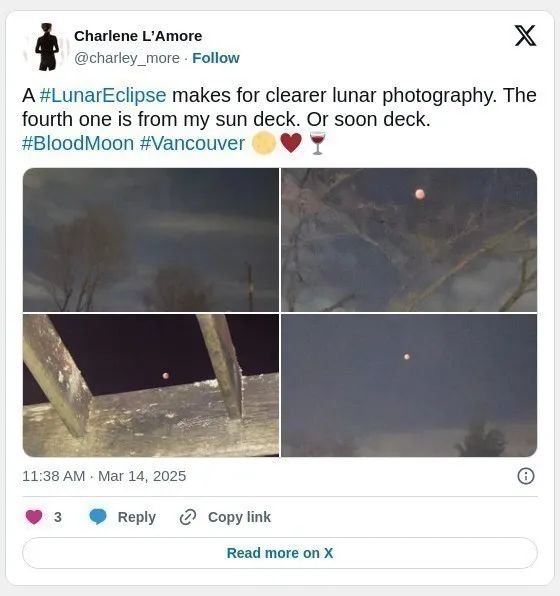
Task: Open first photo with bare trees
Action: tap(151, 240)
